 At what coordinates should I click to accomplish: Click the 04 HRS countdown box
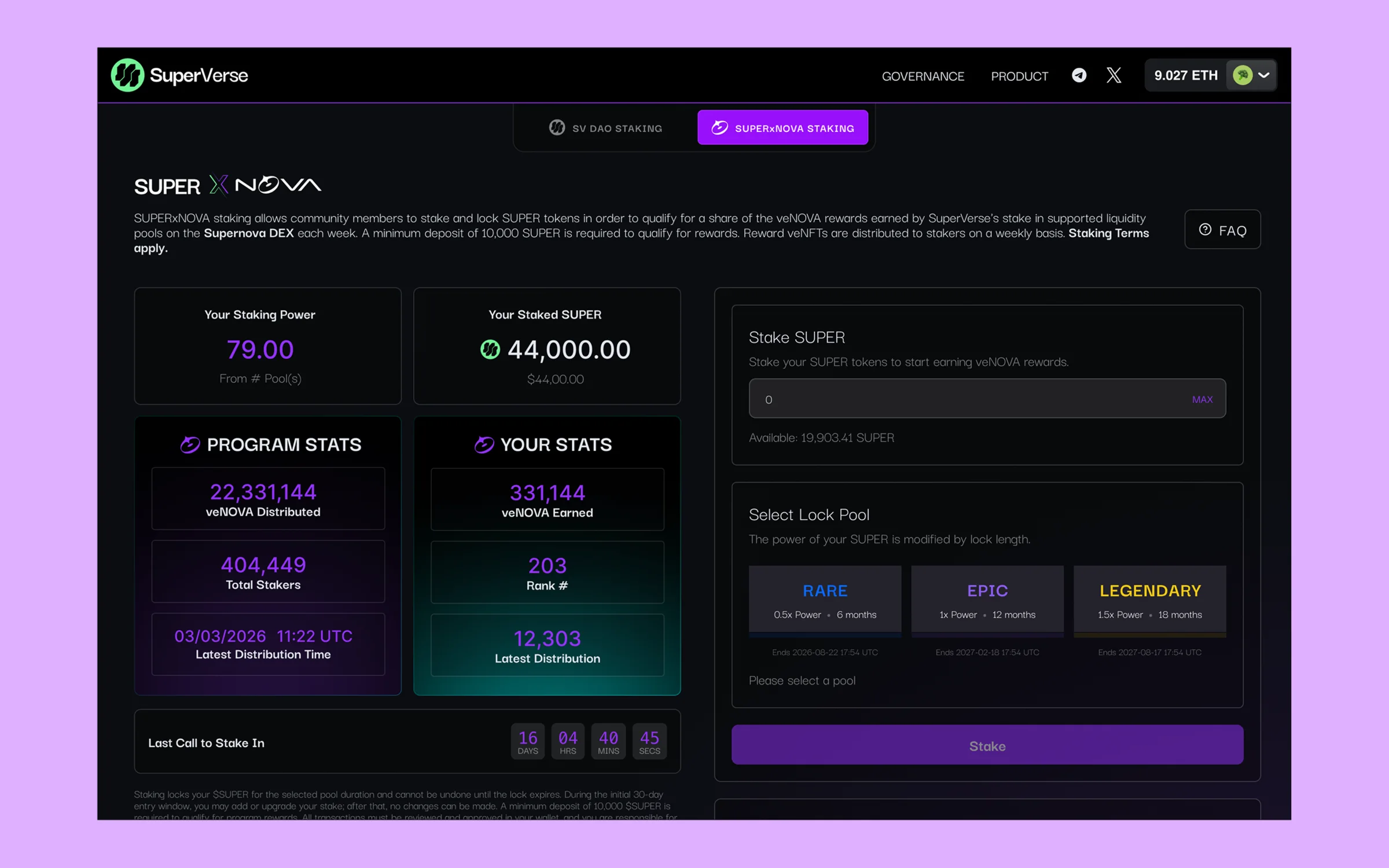[568, 741]
